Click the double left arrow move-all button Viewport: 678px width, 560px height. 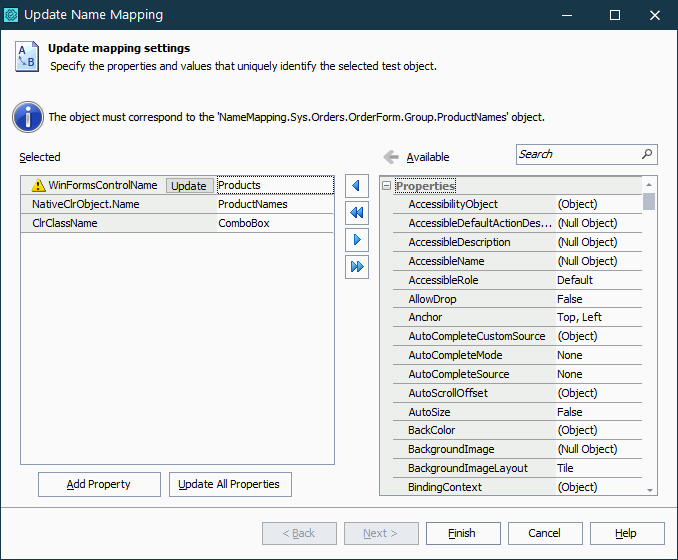(356, 213)
